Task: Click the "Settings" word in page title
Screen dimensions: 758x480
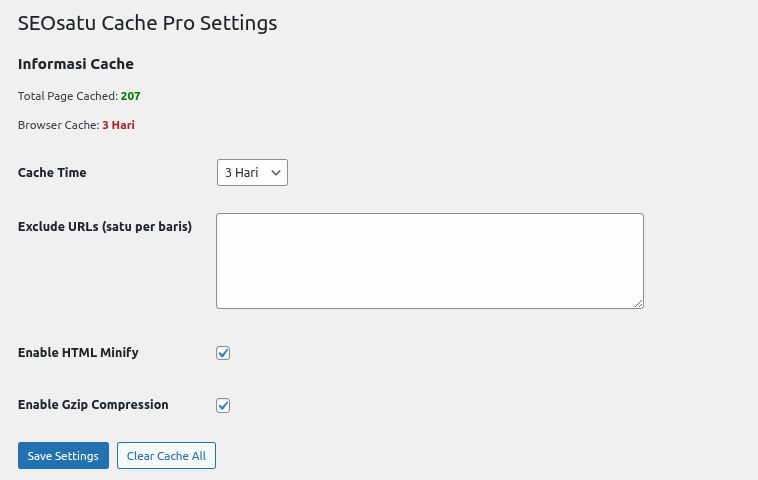Action: [x=240, y=22]
